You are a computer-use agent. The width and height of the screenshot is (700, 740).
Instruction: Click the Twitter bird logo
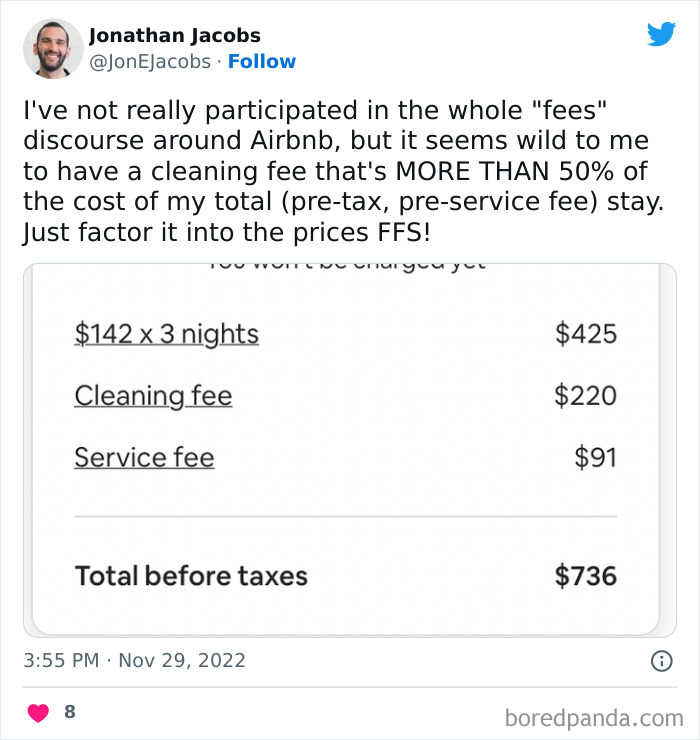pos(661,35)
